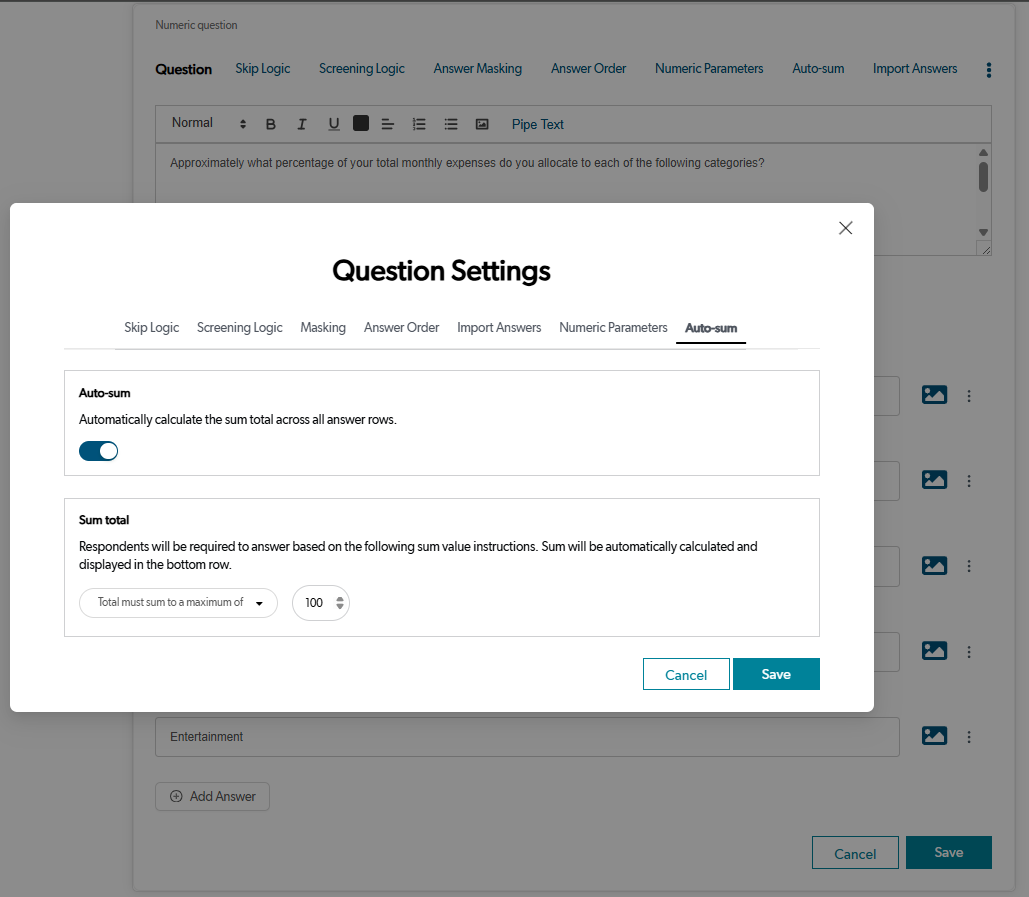
Task: Insert a numbered list
Action: coord(419,124)
